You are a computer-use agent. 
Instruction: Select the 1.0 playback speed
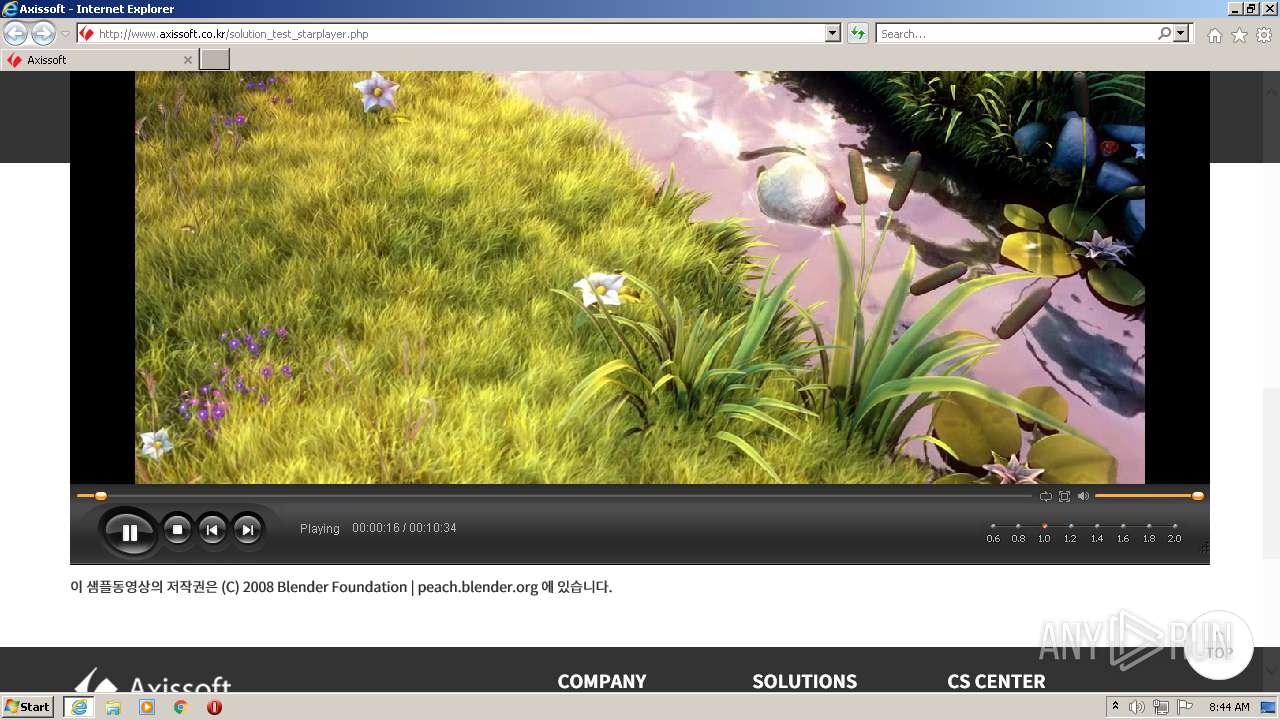click(1044, 532)
